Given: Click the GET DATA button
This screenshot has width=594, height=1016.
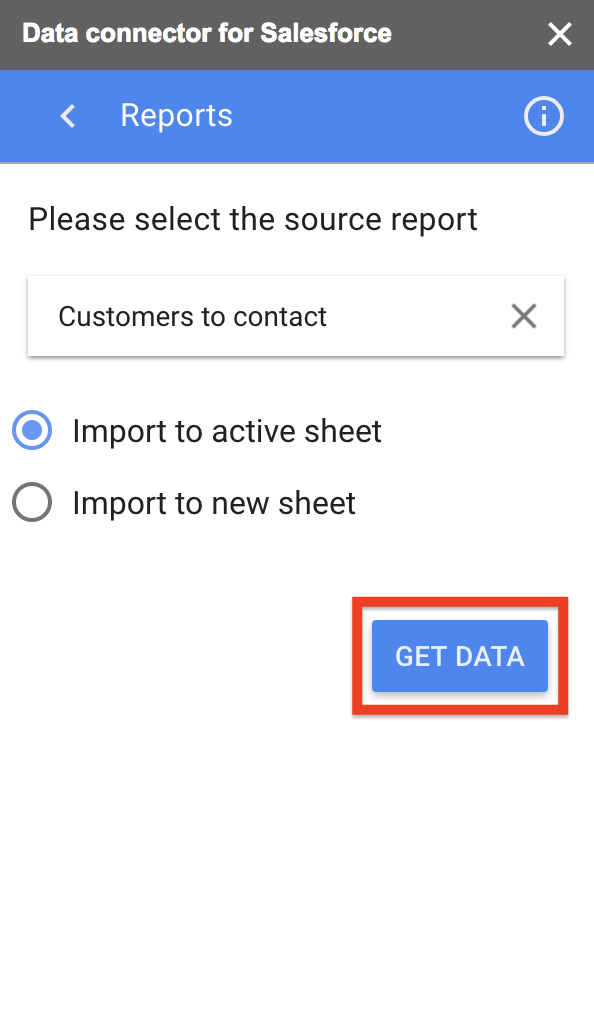Looking at the screenshot, I should 460,656.
